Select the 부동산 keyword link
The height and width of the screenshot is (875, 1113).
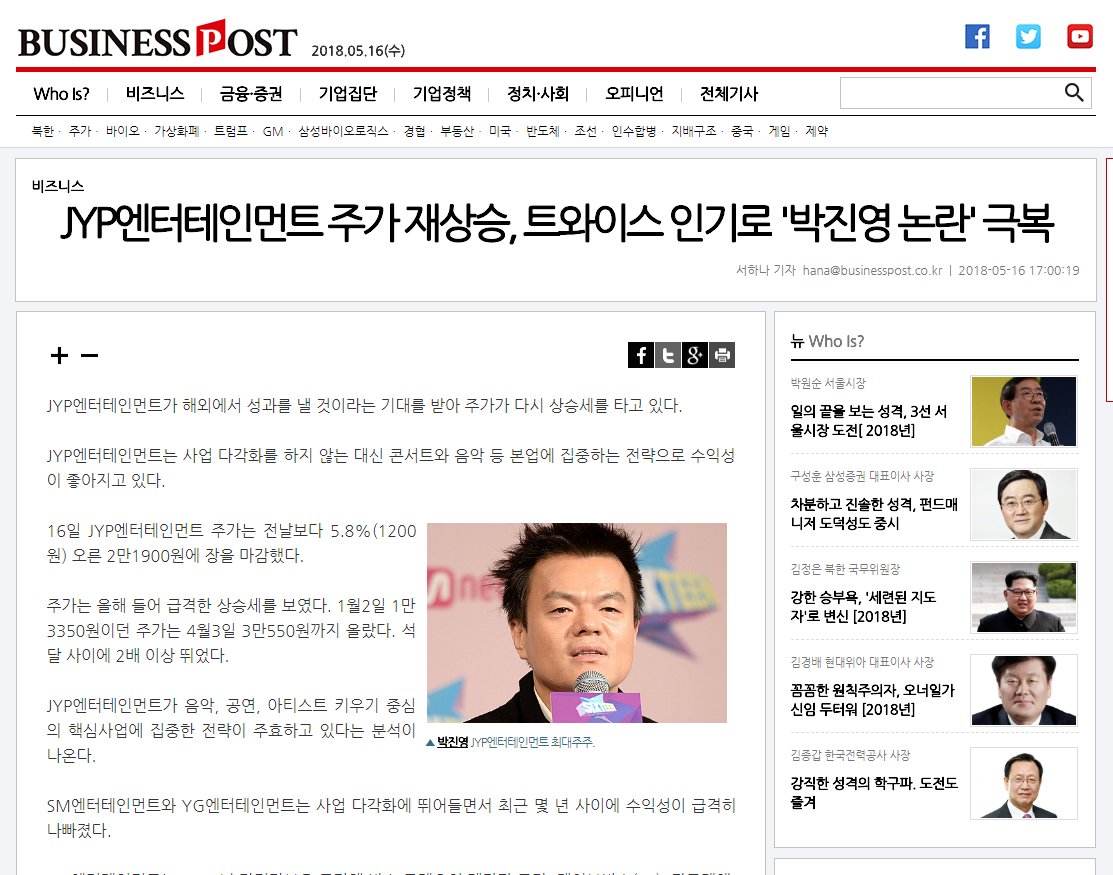pos(457,131)
